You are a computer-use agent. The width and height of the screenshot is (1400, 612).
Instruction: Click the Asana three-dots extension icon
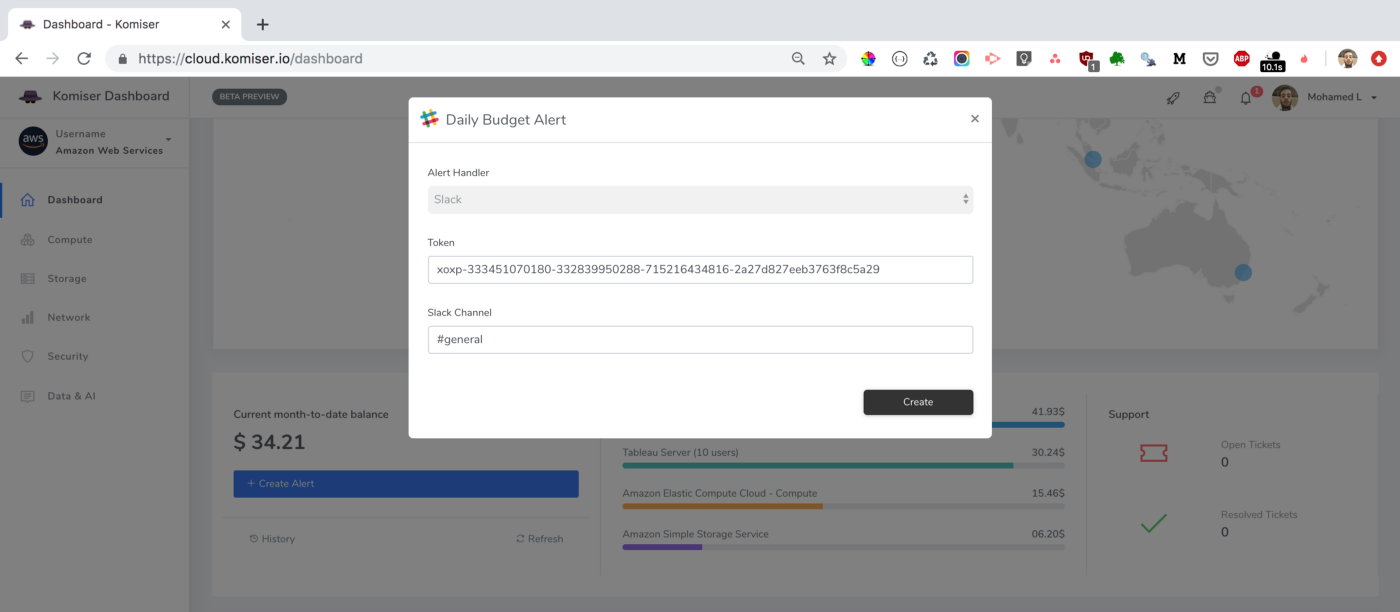1055,59
